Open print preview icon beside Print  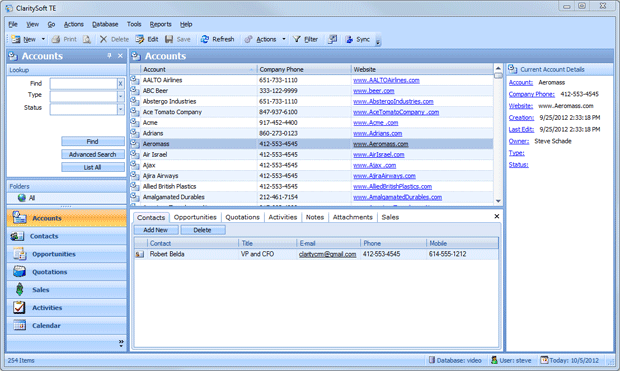[87, 39]
